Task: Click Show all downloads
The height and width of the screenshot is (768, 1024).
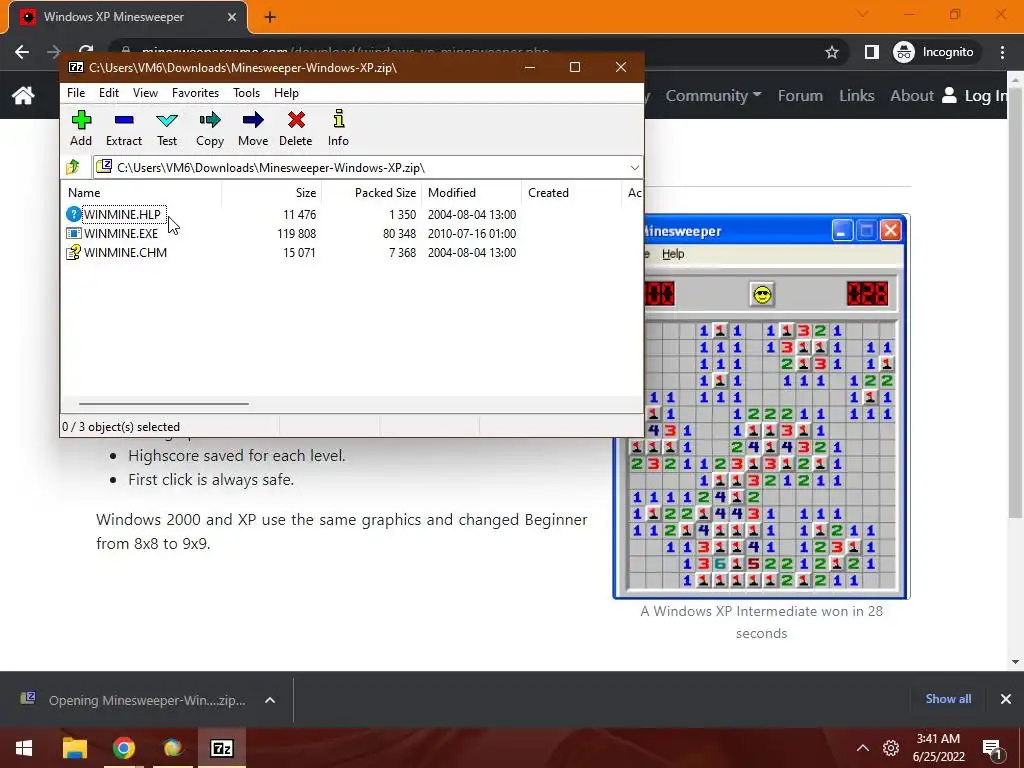Action: tap(948, 699)
